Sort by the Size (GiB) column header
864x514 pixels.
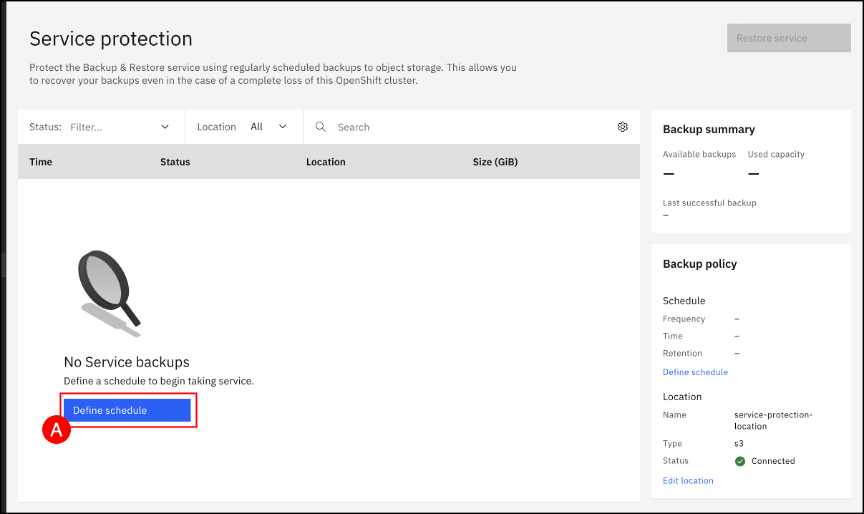(495, 162)
